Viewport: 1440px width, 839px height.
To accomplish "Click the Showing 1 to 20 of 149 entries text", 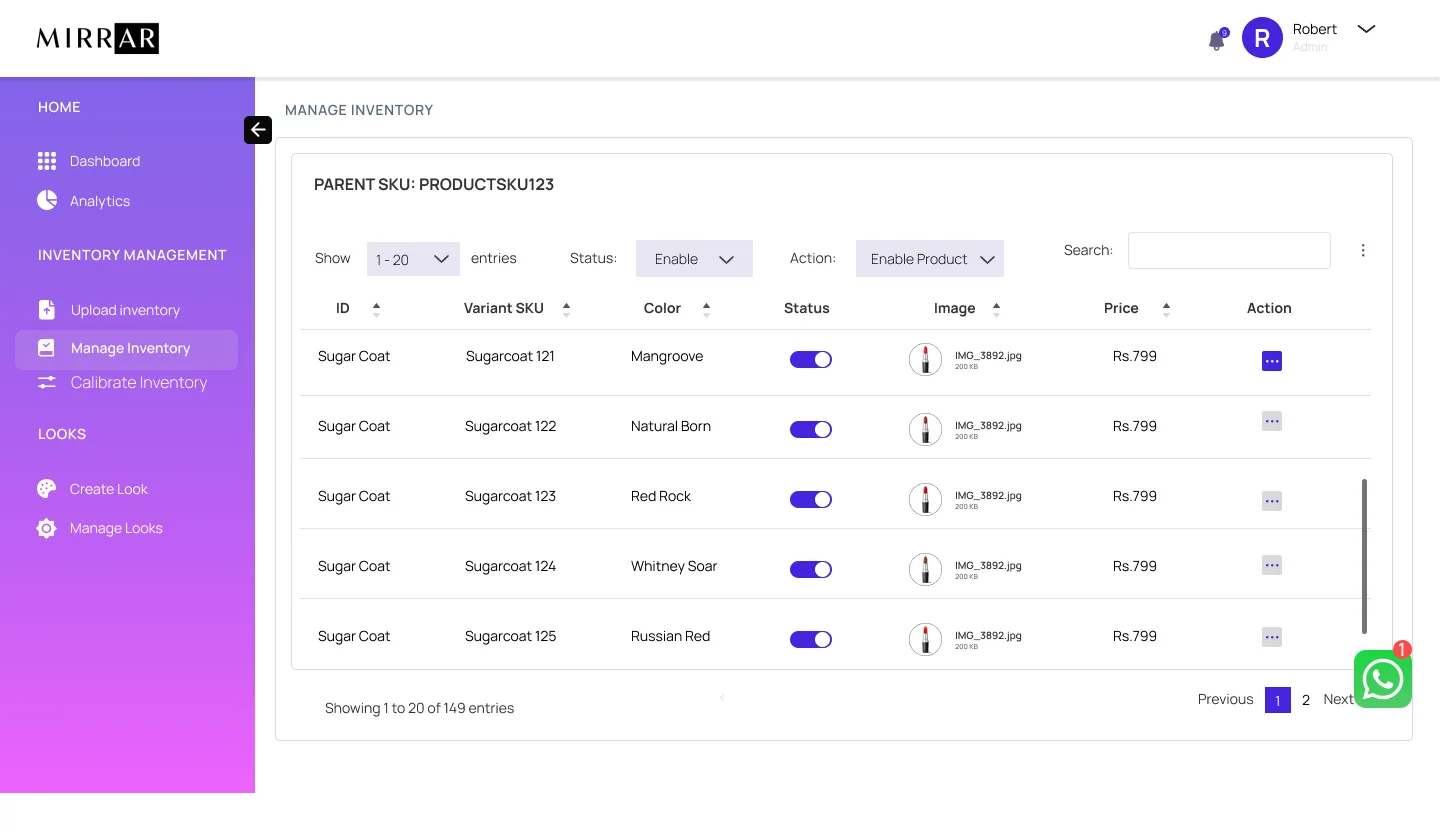I will (x=419, y=708).
